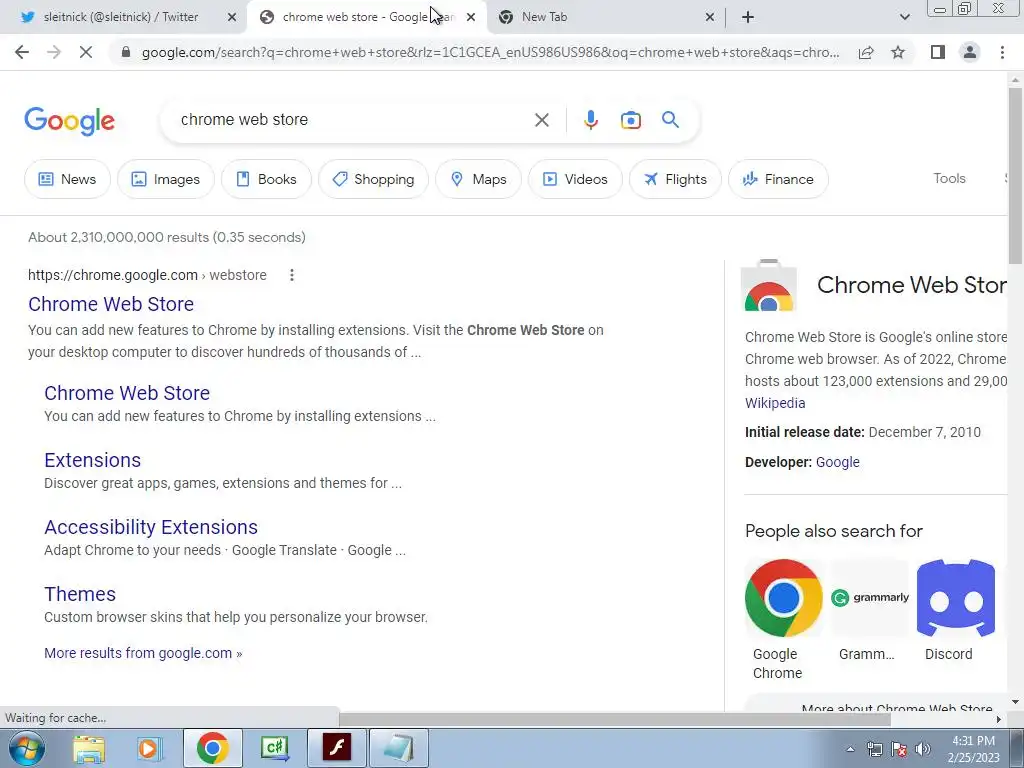Select the Discord related search thumbnail

tap(955, 598)
